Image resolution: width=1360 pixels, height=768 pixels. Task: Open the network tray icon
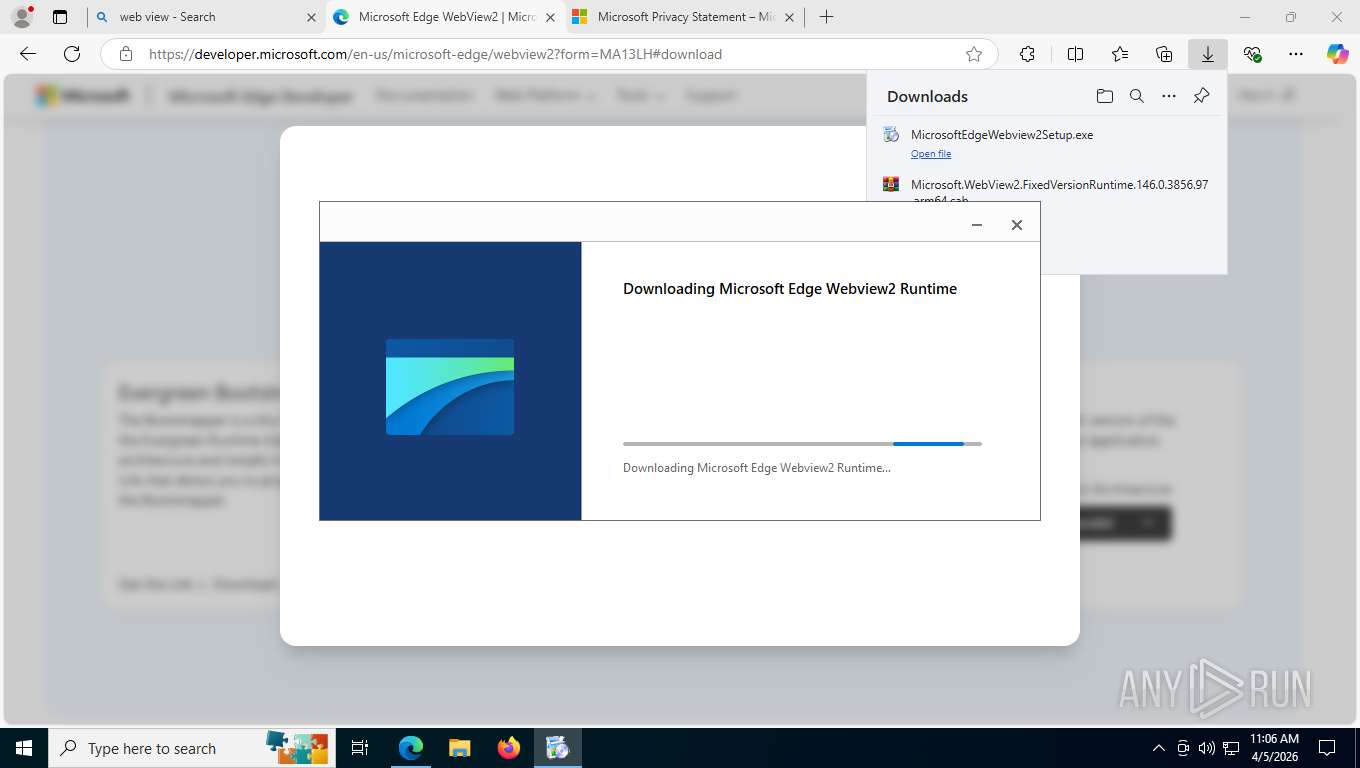click(1231, 748)
